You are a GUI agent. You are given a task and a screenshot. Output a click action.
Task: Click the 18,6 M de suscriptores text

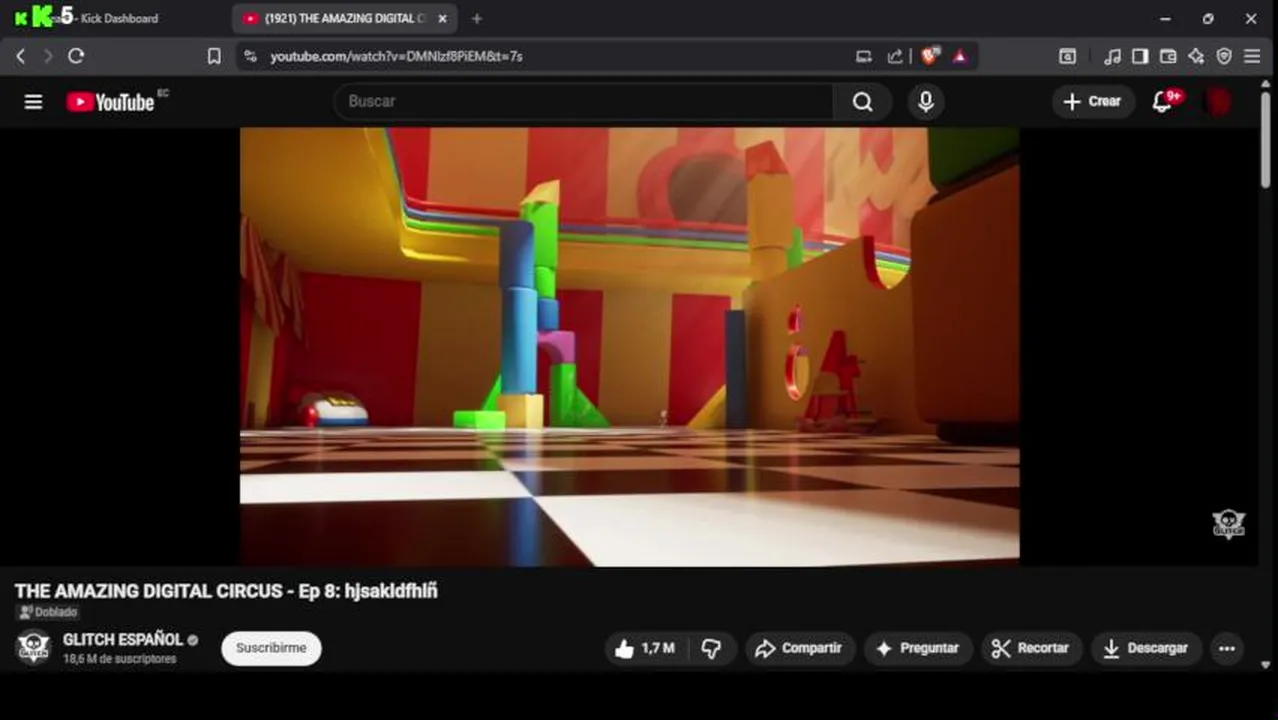[x=119, y=659]
